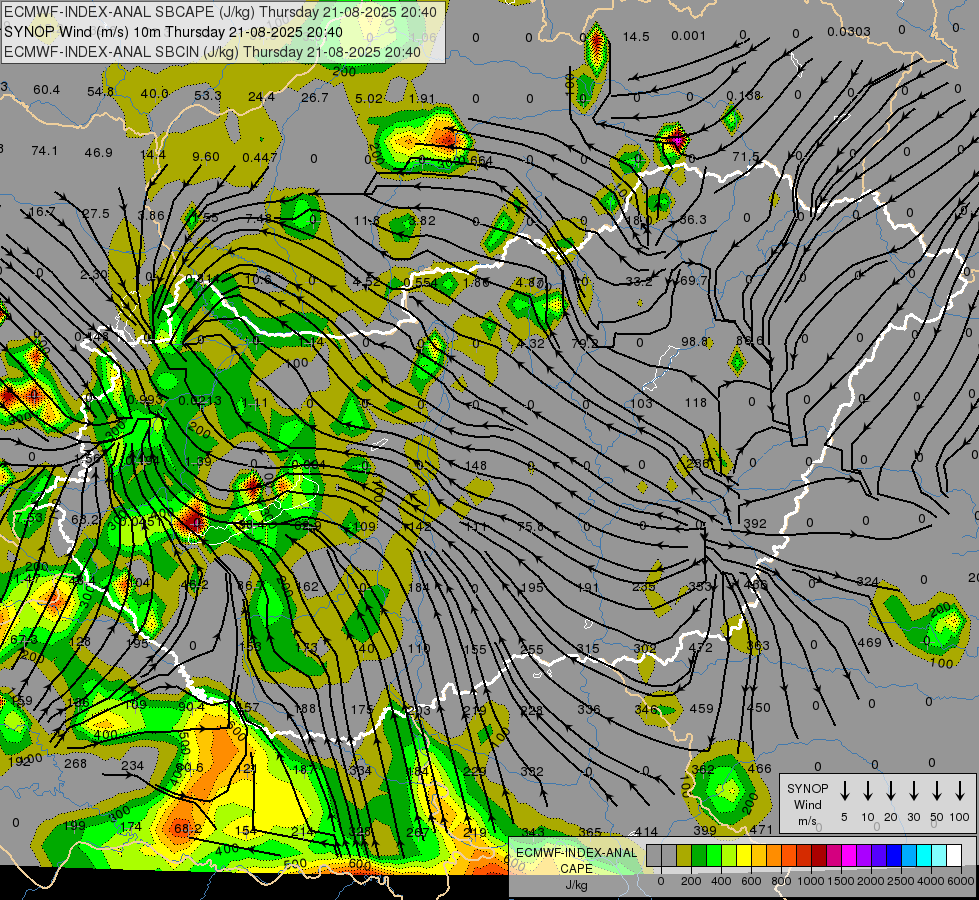Image resolution: width=979 pixels, height=900 pixels.
Task: Select the dark red swatch in CAPE legend
Action: pos(819,856)
